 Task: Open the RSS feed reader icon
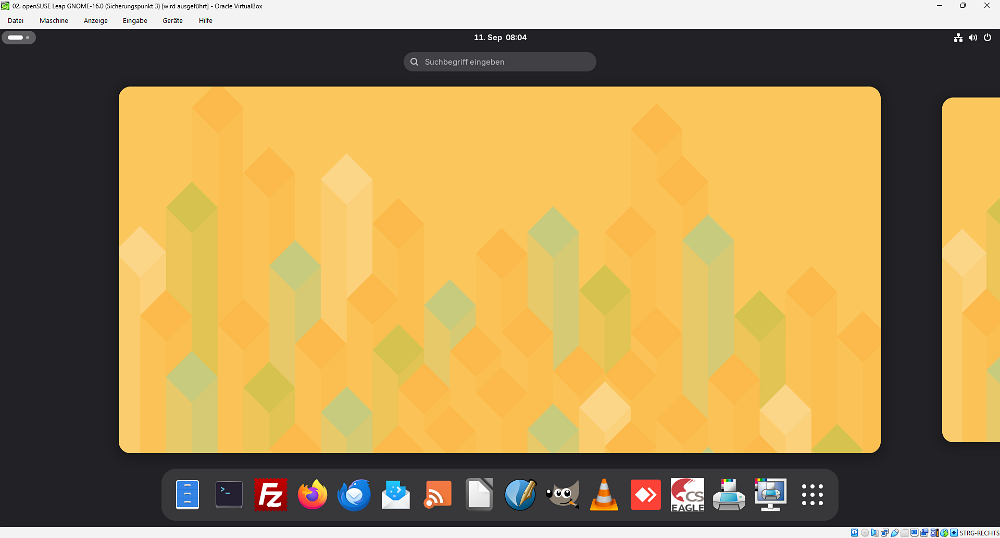(x=438, y=495)
